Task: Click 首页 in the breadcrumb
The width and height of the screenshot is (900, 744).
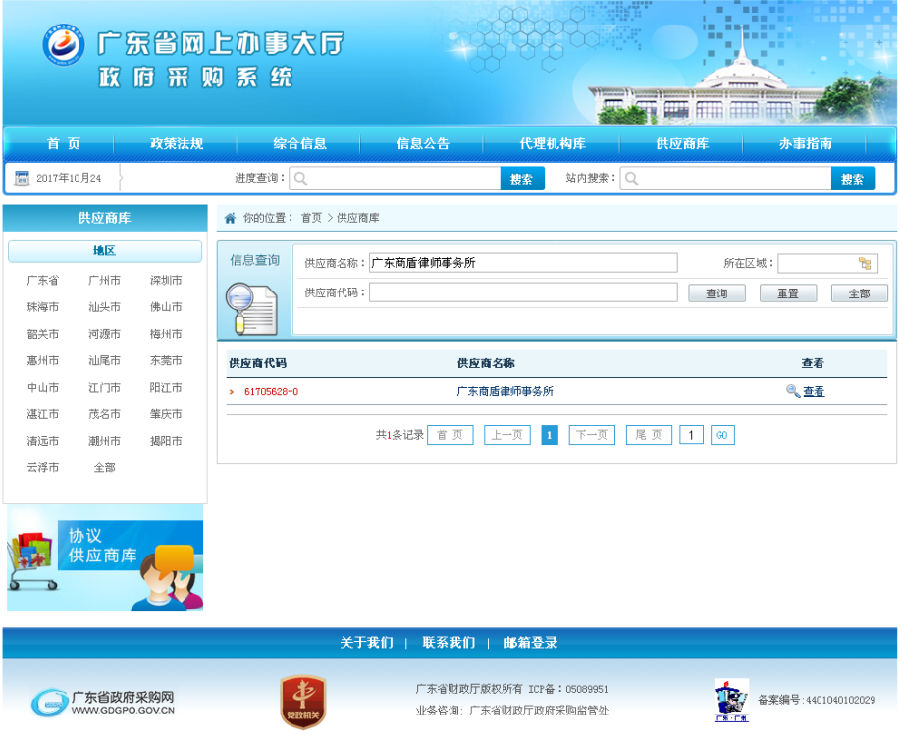Action: pos(311,218)
